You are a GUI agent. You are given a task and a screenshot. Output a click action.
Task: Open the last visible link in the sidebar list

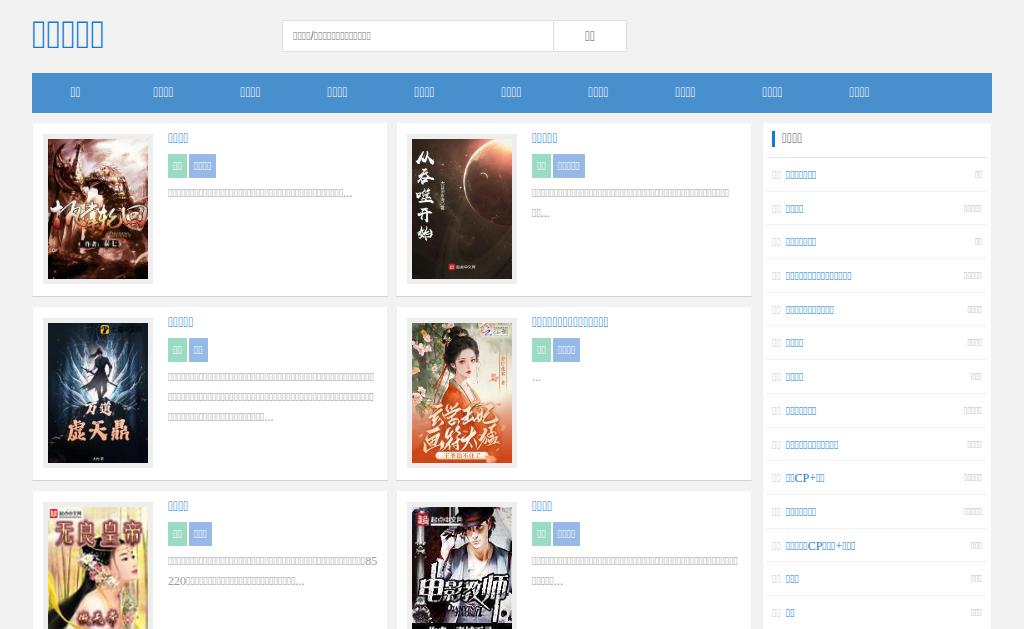click(x=790, y=613)
